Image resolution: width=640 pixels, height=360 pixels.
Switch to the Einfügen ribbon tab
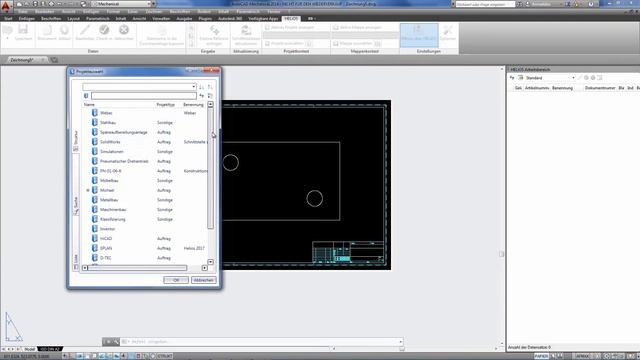click(x=27, y=18)
